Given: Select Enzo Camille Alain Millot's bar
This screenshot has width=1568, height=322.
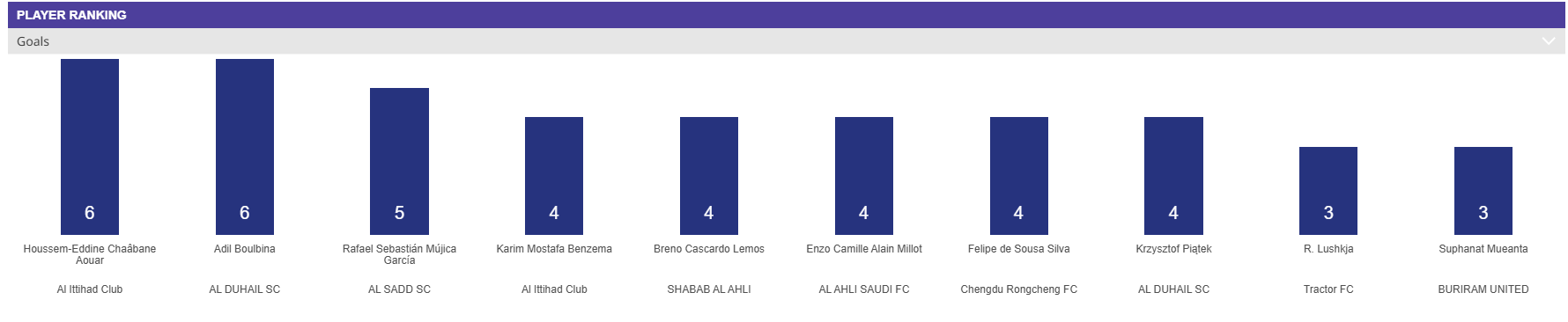Looking at the screenshot, I should 864,176.
